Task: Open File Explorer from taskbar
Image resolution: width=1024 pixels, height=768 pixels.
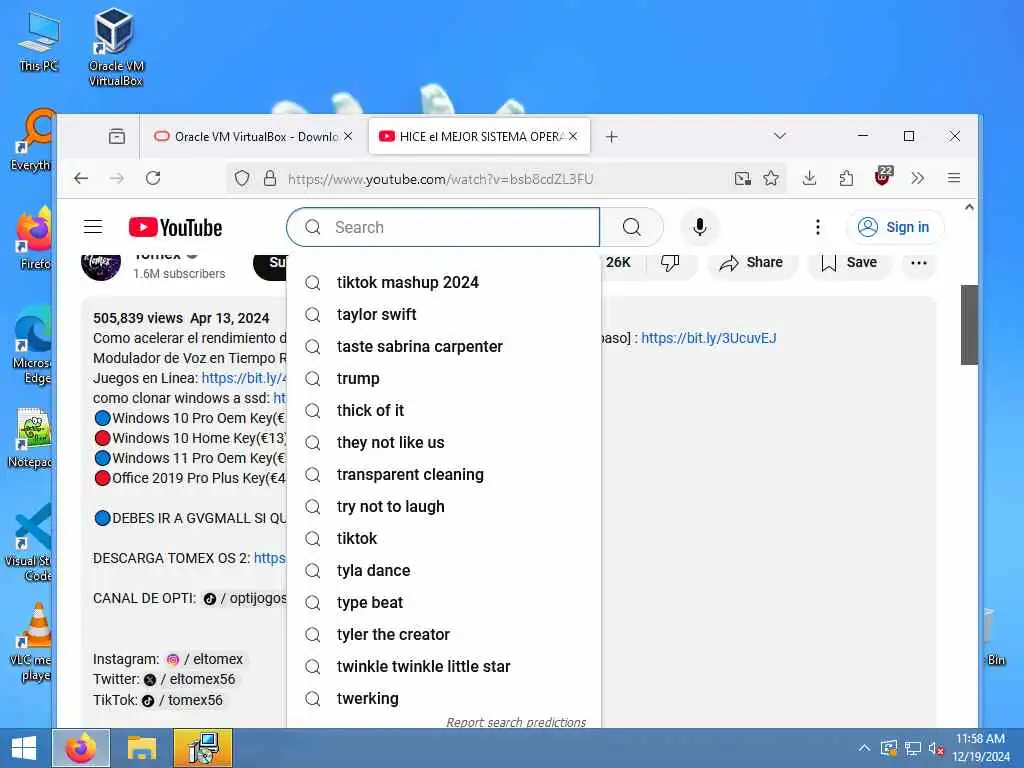Action: (x=142, y=748)
